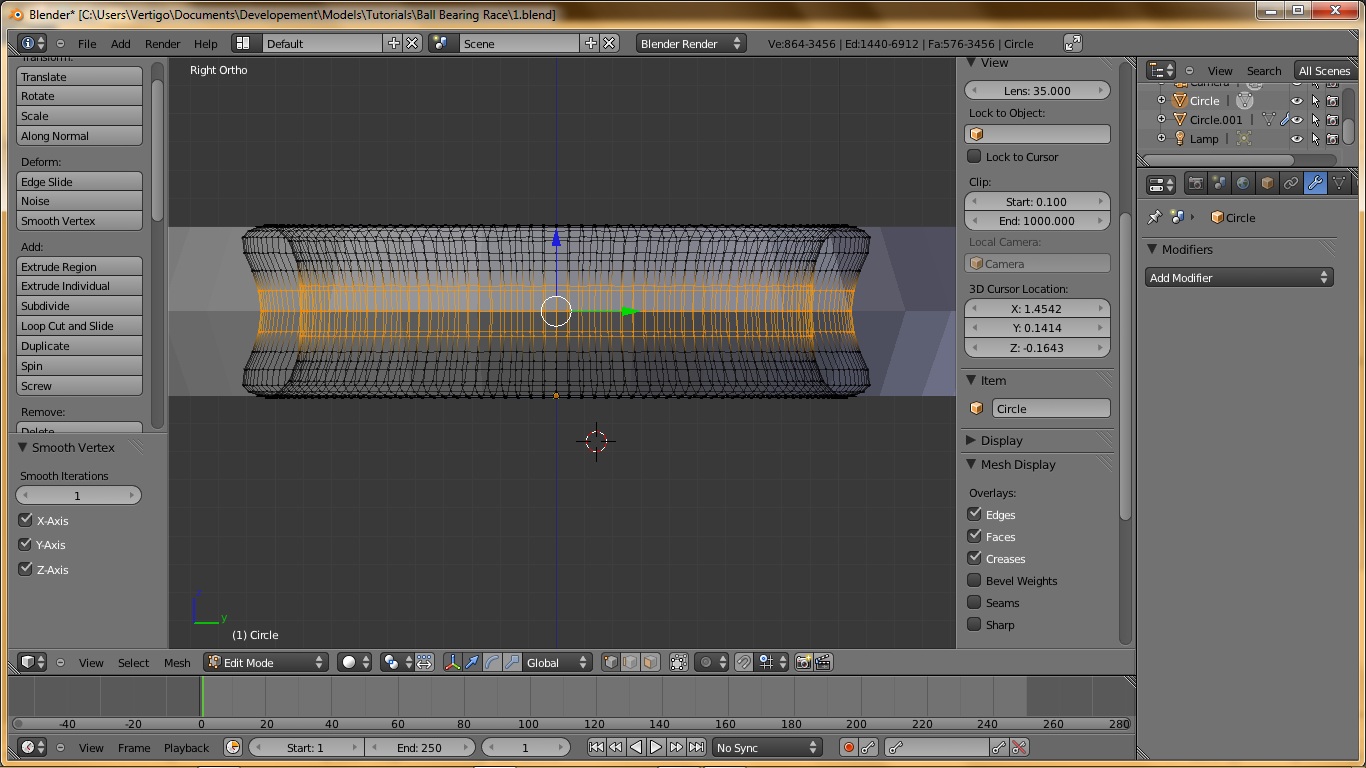This screenshot has width=1366, height=768.
Task: Click the Loop Cut and Slide button
Action: 80,326
